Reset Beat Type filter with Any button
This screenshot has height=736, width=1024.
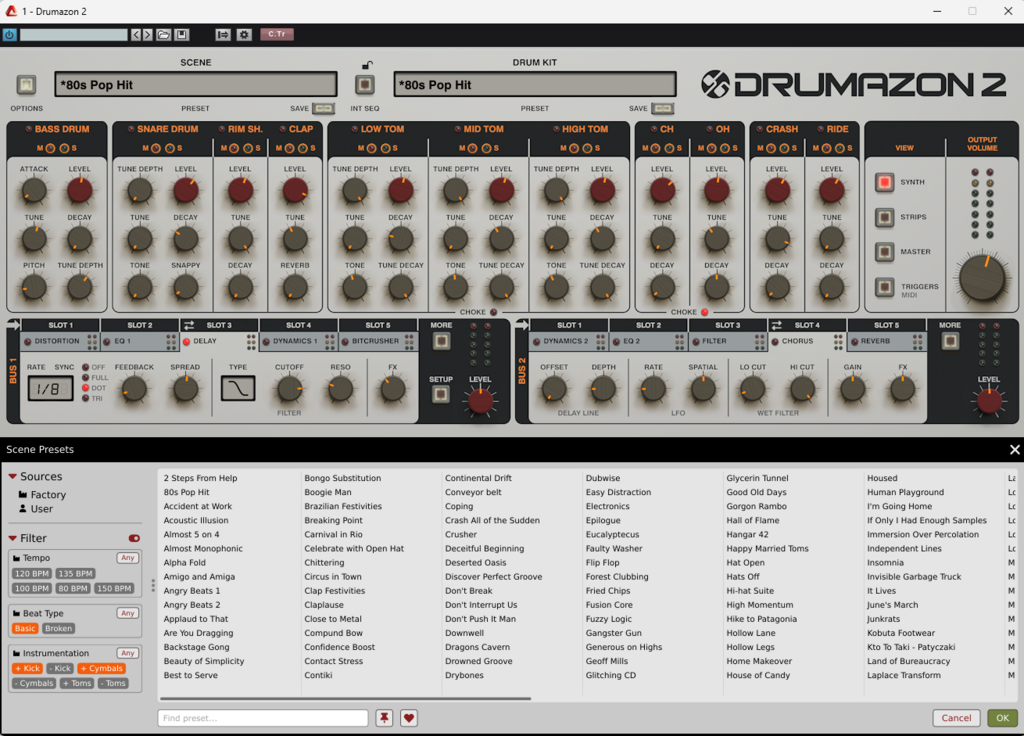click(127, 613)
